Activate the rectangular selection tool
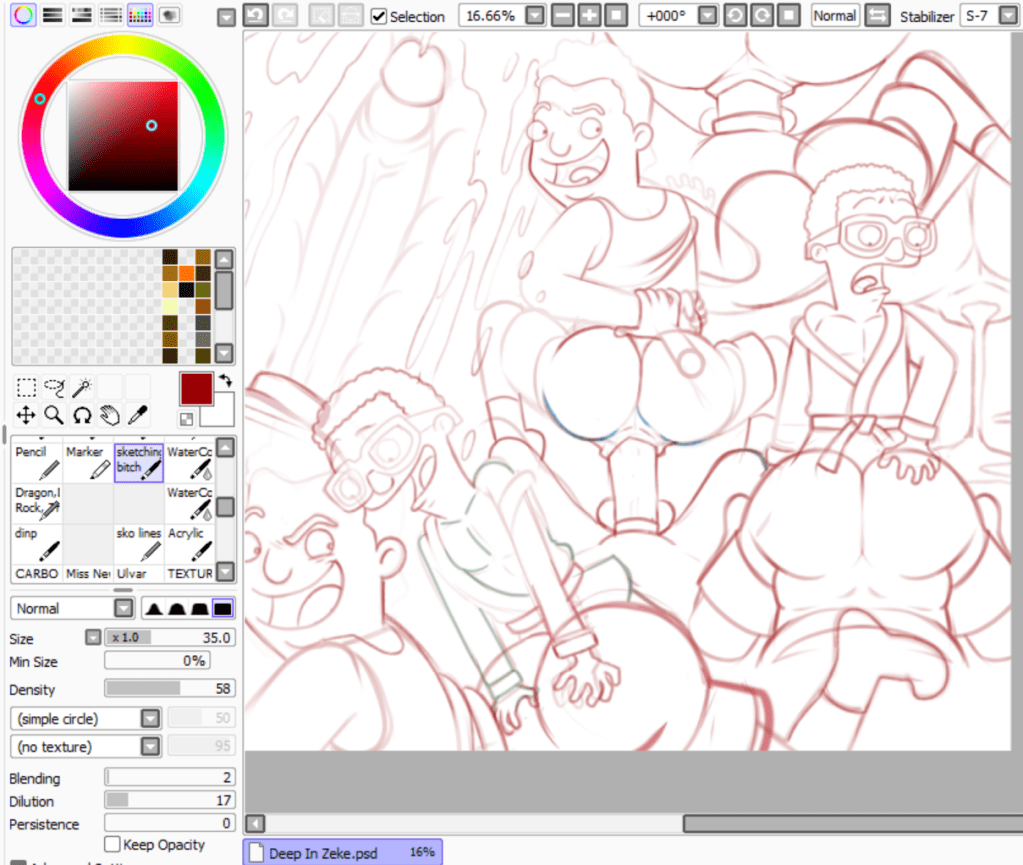1023x865 pixels. 25,387
